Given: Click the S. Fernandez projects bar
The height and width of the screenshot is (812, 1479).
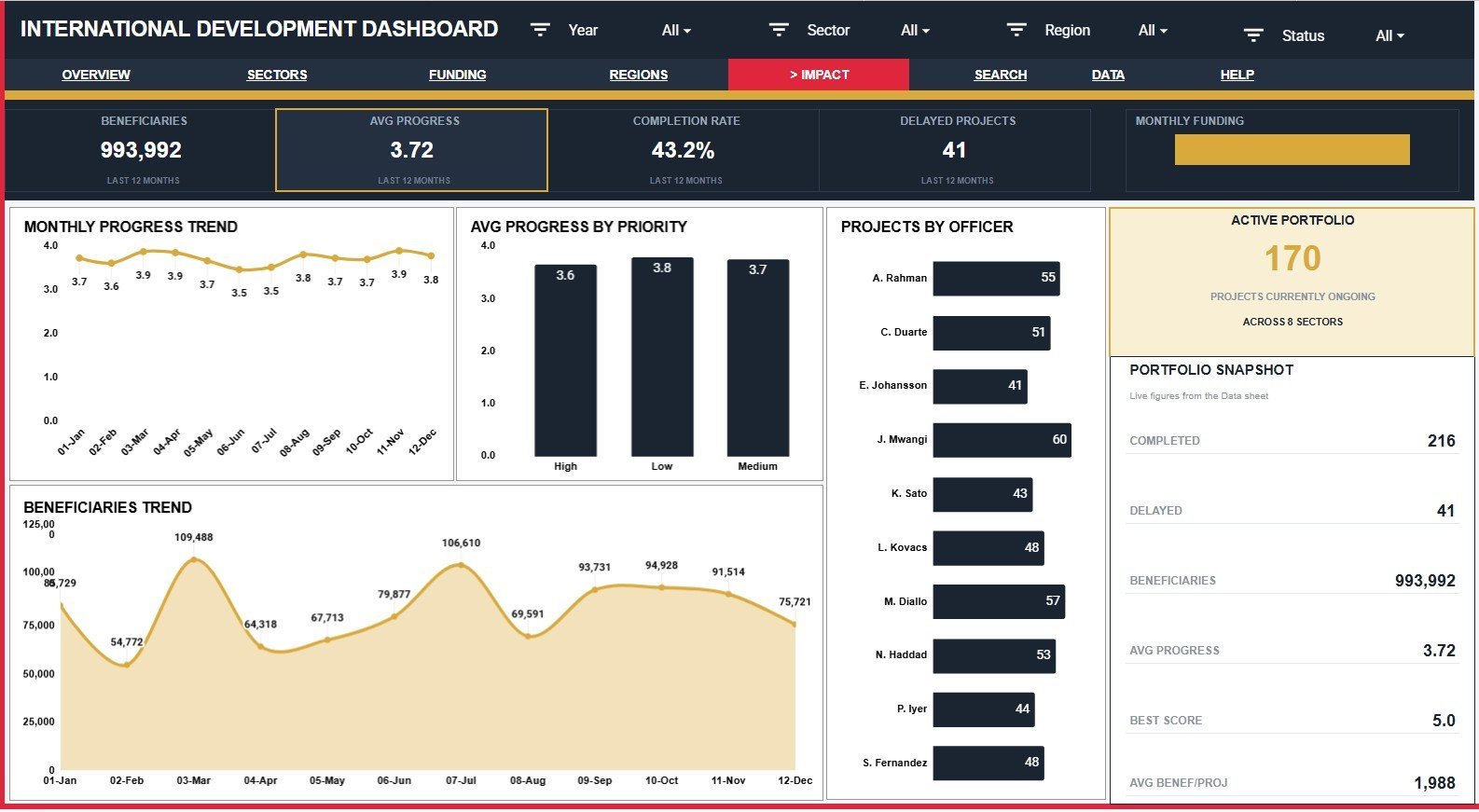Looking at the screenshot, I should coord(988,763).
